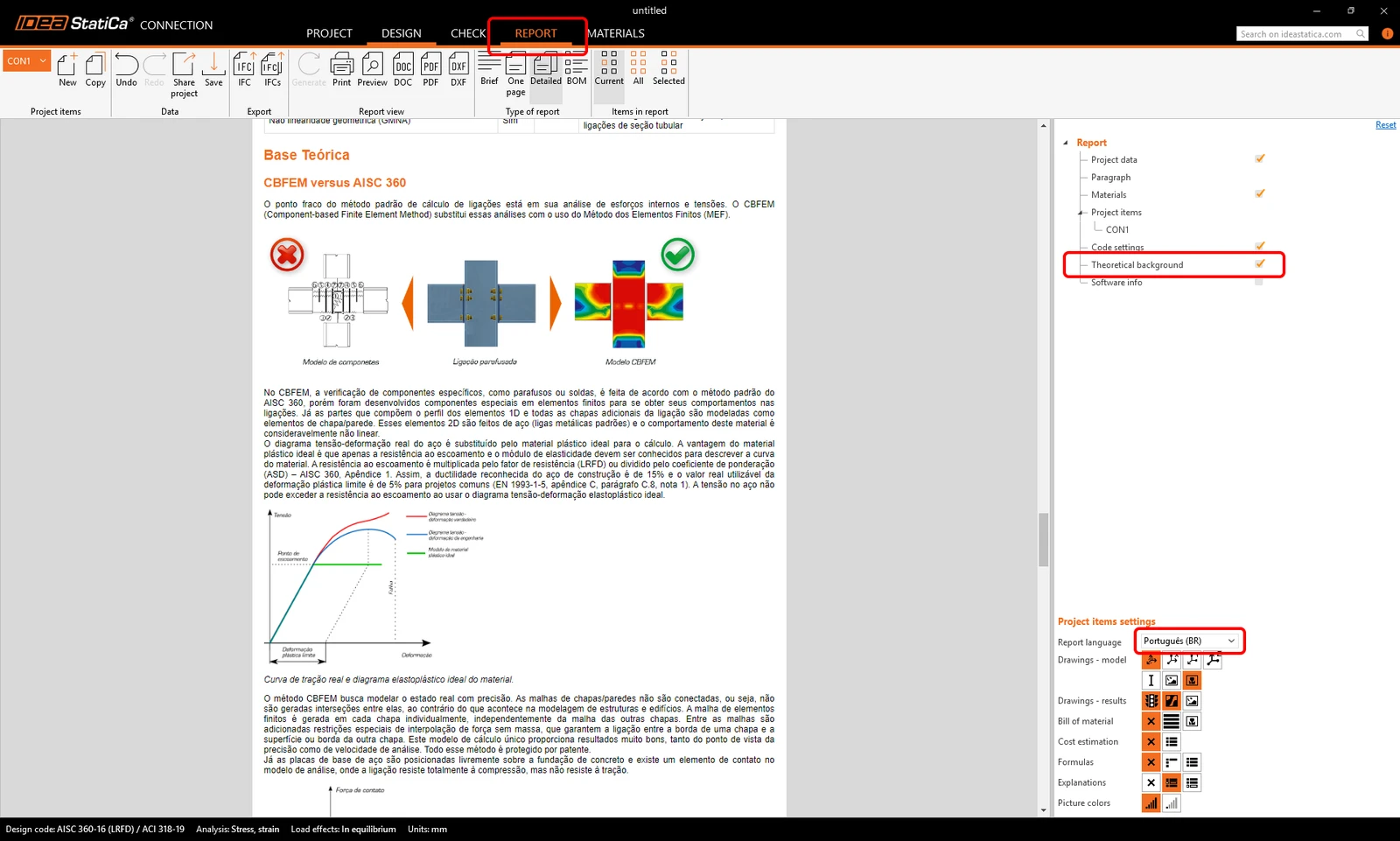The height and width of the screenshot is (841, 1400).
Task: Click the scrollbar down arrow
Action: click(x=1043, y=810)
